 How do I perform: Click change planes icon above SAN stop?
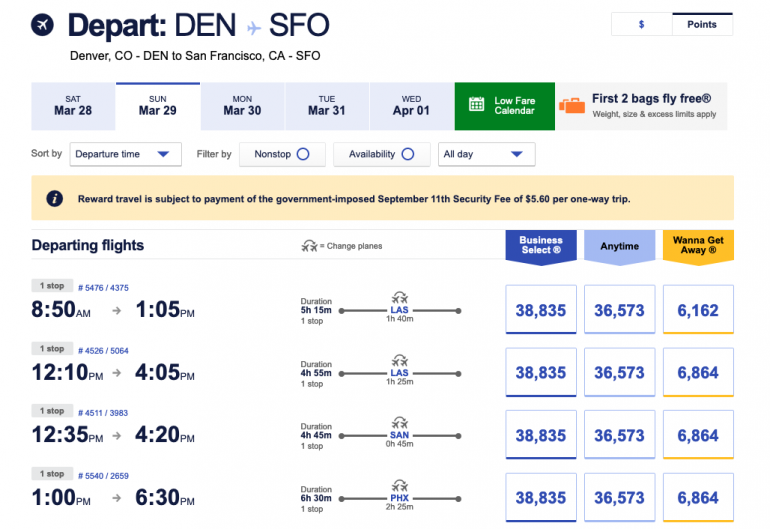tap(399, 422)
